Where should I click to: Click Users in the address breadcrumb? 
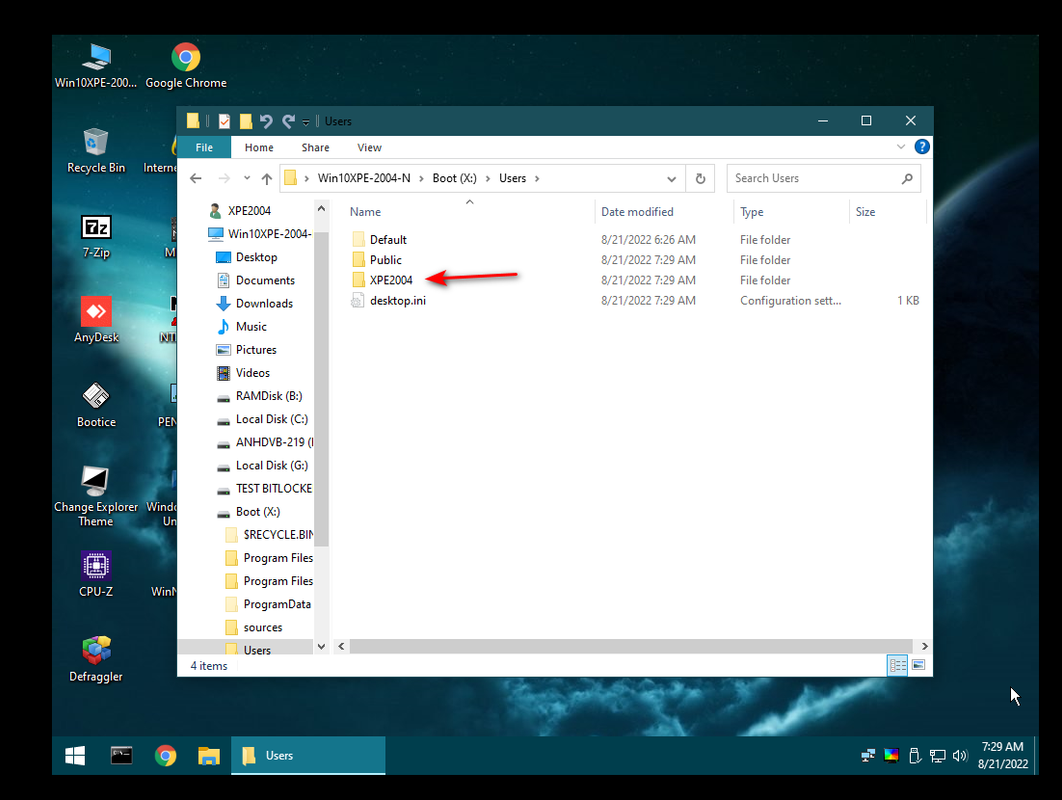tap(512, 178)
